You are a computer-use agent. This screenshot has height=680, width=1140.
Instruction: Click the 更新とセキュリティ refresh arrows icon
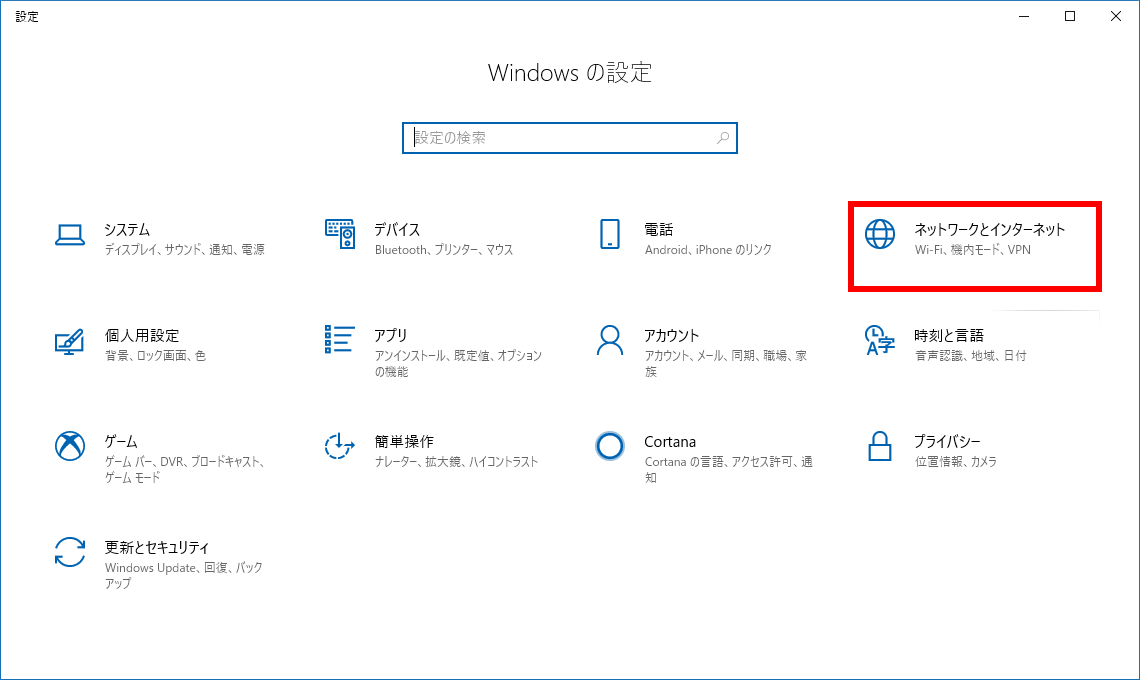(70, 552)
